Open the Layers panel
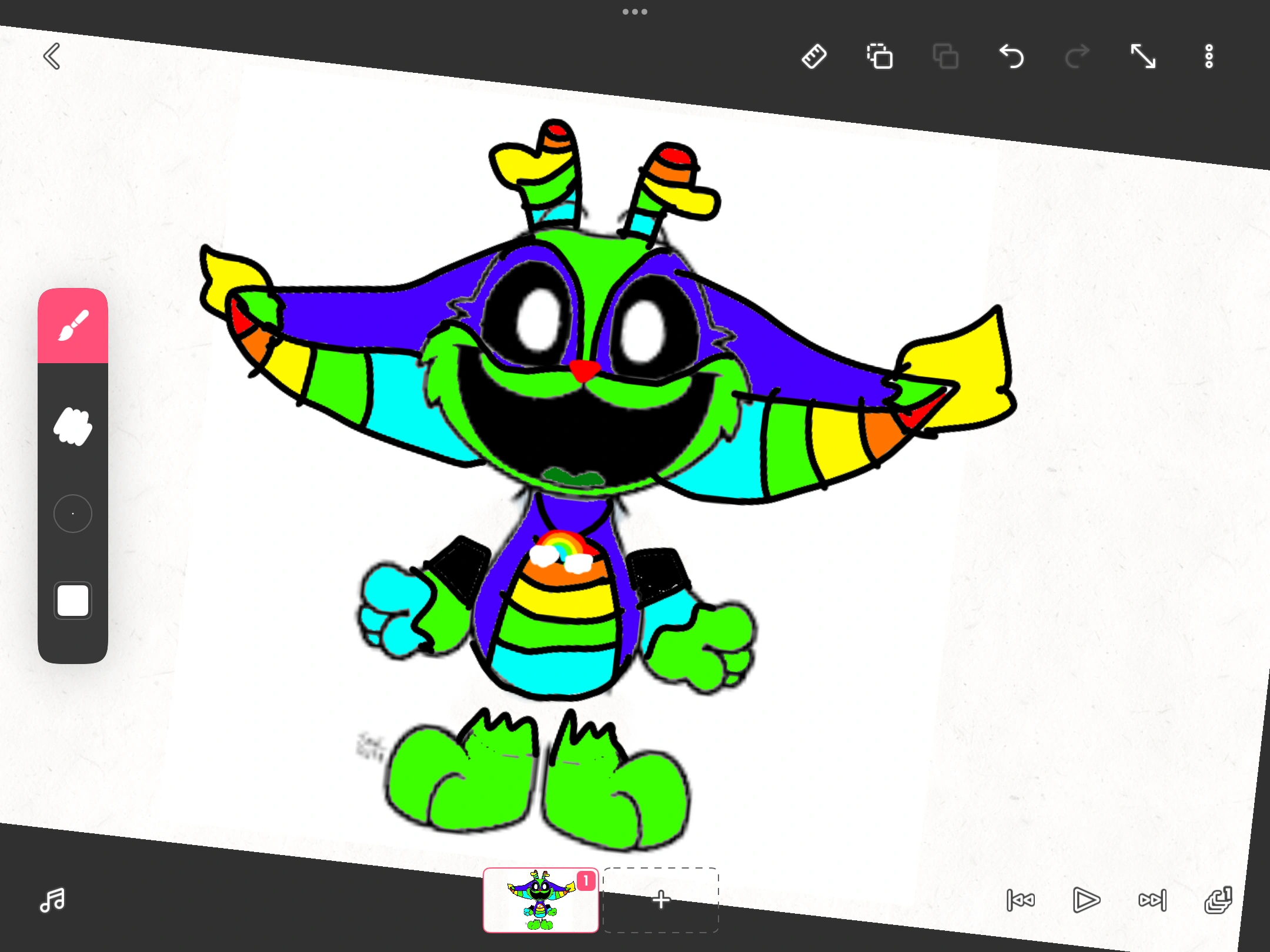This screenshot has height=952, width=1270. point(1220,900)
